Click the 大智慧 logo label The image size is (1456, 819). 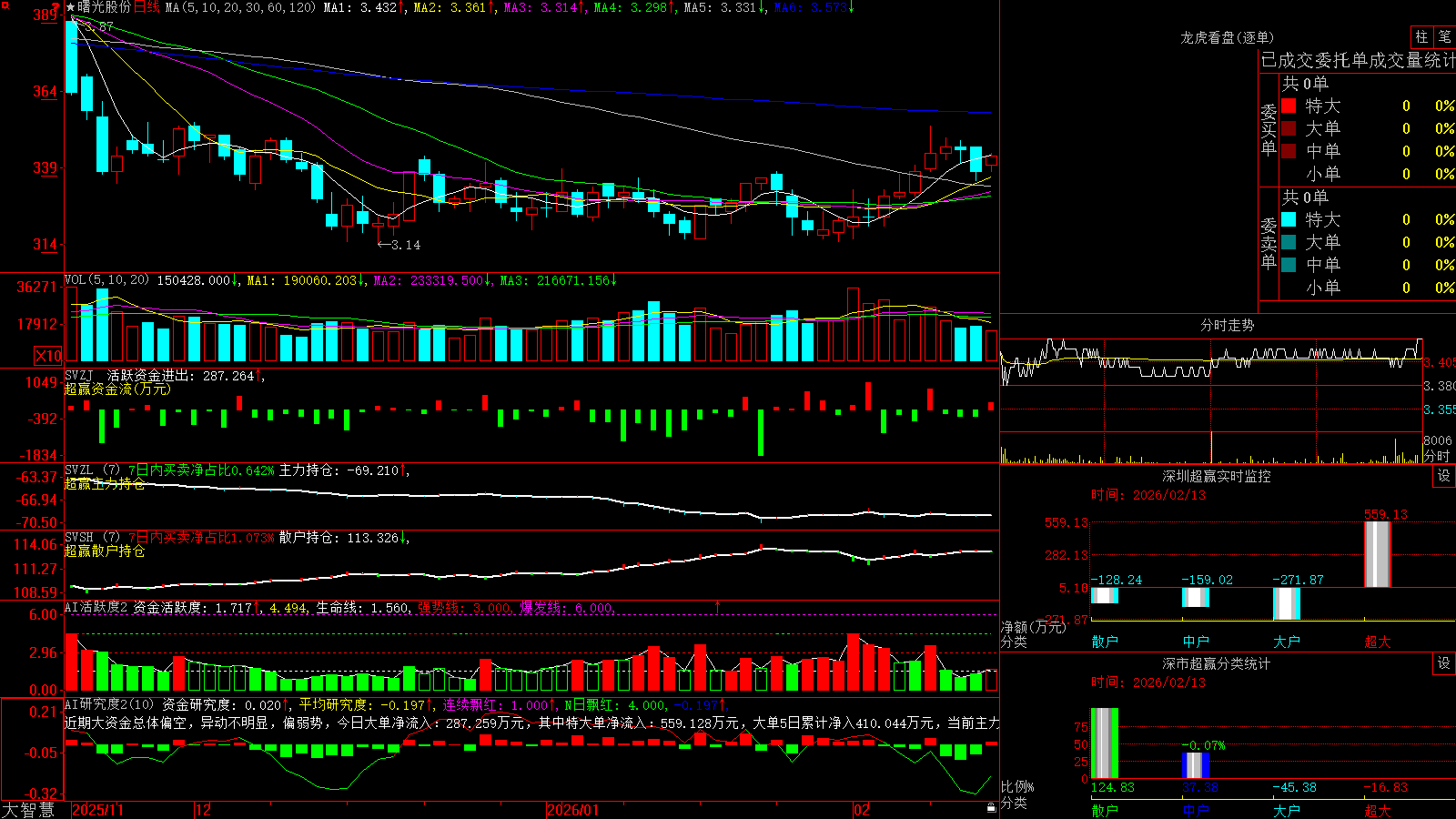(28, 810)
